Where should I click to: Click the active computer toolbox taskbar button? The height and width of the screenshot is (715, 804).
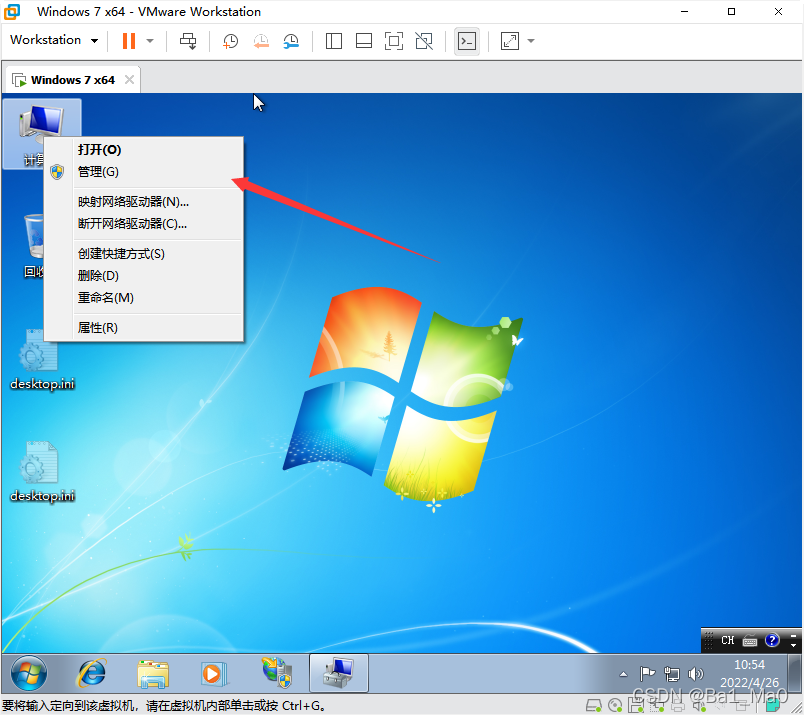pos(338,673)
